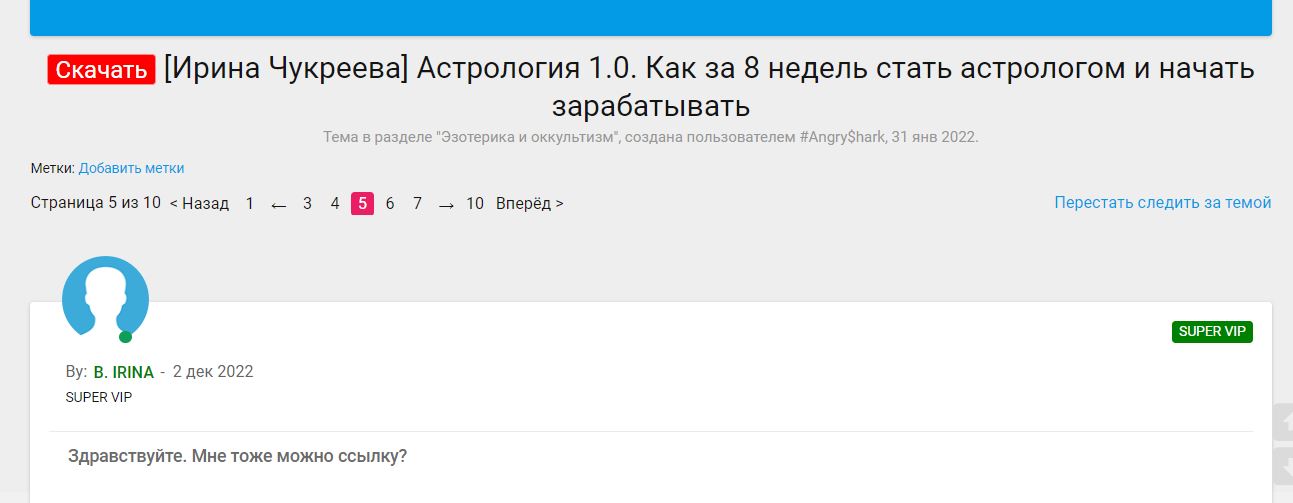Screen dimensions: 1293x503
Task: Open the Добавить метки link
Action: (131, 168)
